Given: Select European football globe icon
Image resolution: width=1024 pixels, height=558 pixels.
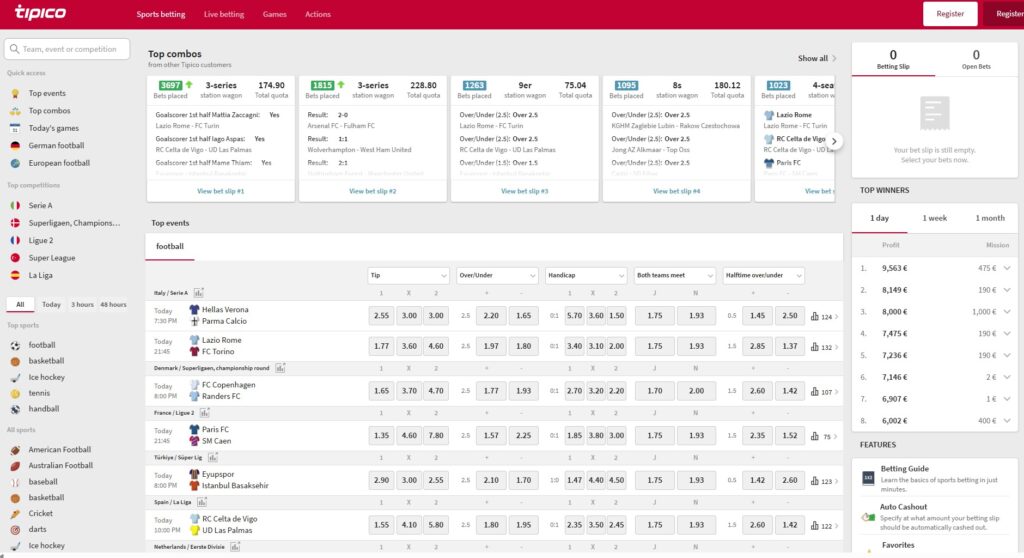Looking at the screenshot, I should click(15, 163).
